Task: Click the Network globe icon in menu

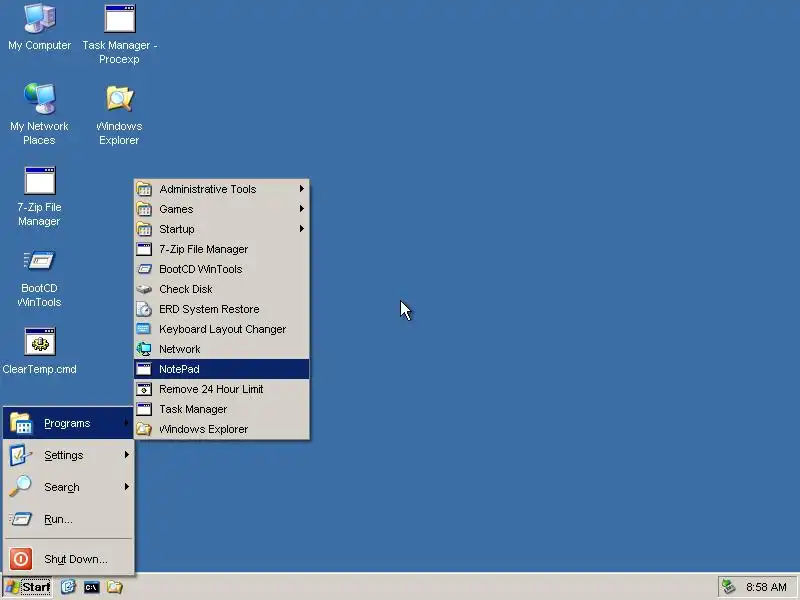Action: tap(144, 349)
